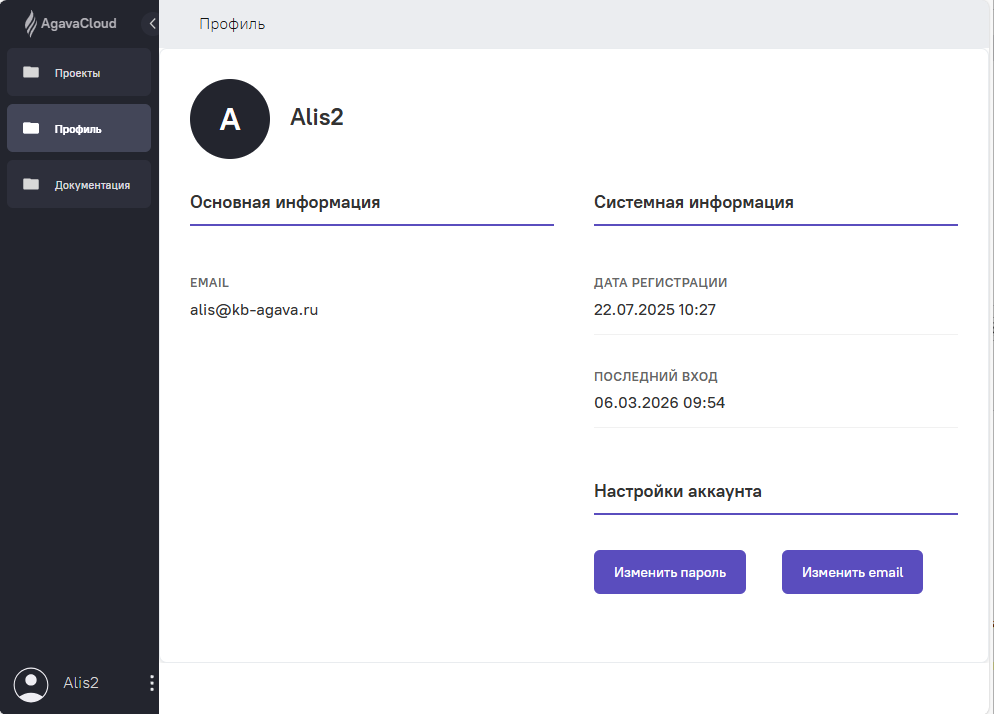Select the email address alis@kb-agava.ru
994x714 pixels.
click(x=254, y=310)
